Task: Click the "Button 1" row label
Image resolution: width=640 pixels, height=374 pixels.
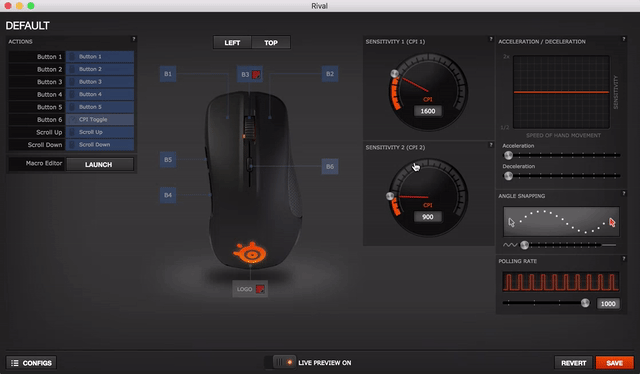Action: 49,57
